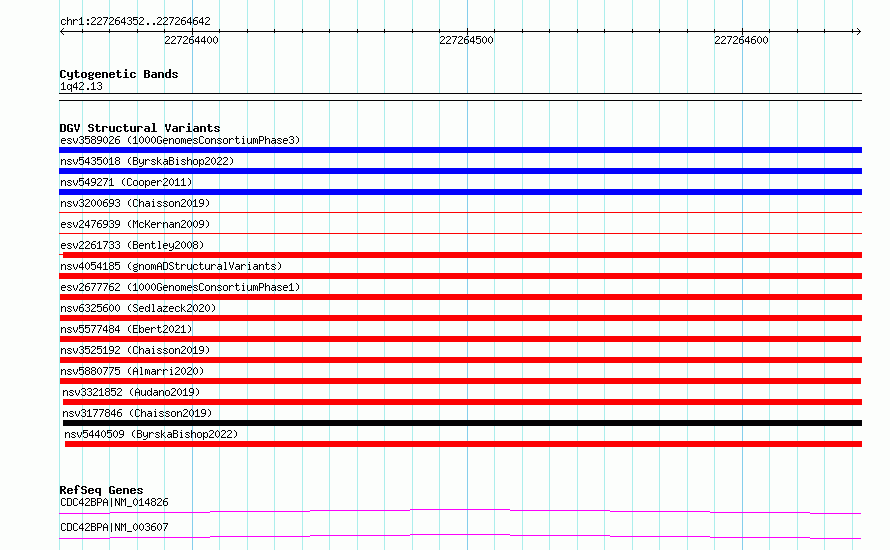Click the red bar under nsv3321852
Screen dimensions: 890x550
tap(462, 402)
